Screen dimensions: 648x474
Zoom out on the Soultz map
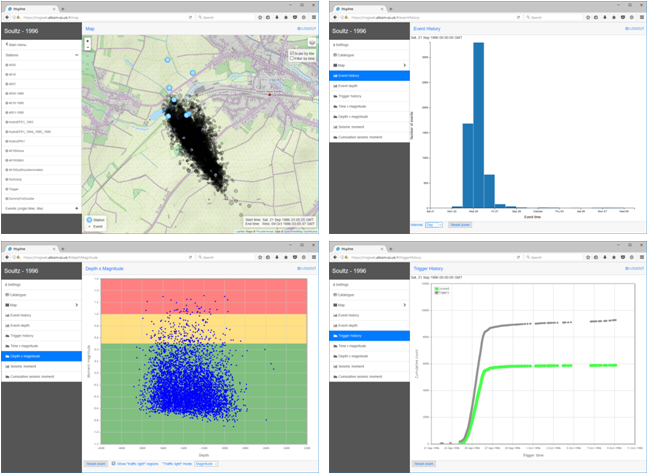click(88, 47)
